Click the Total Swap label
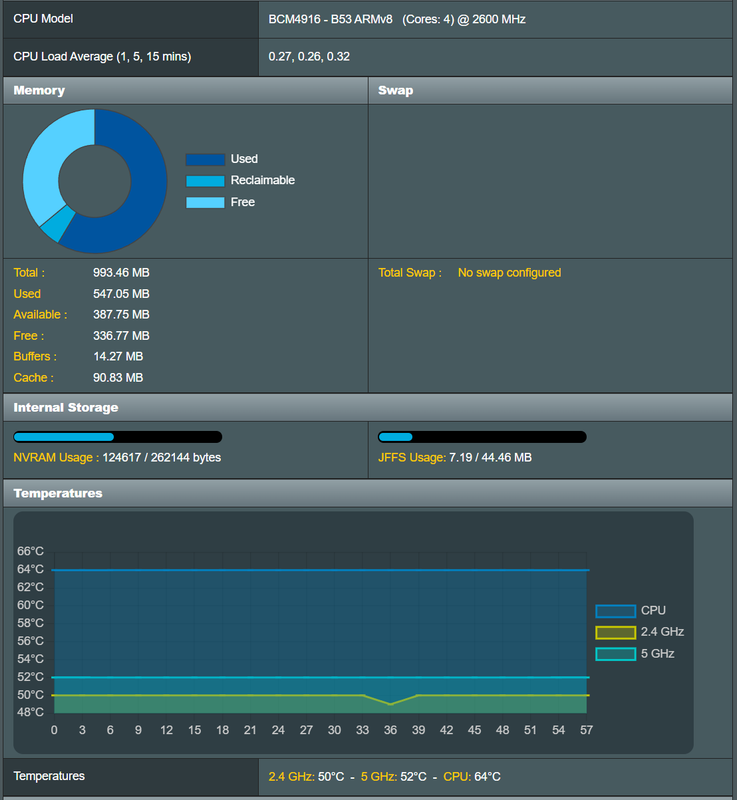The height and width of the screenshot is (800, 737). [x=410, y=273]
